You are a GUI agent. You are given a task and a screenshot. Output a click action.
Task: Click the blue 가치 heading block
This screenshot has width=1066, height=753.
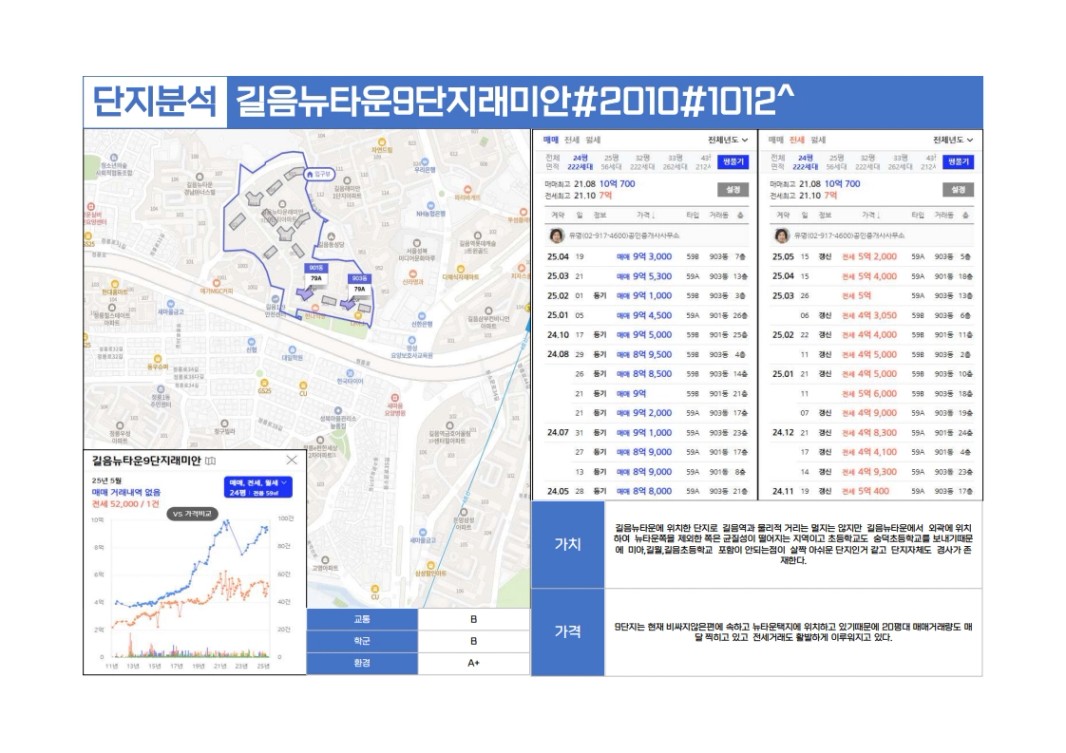coord(568,544)
